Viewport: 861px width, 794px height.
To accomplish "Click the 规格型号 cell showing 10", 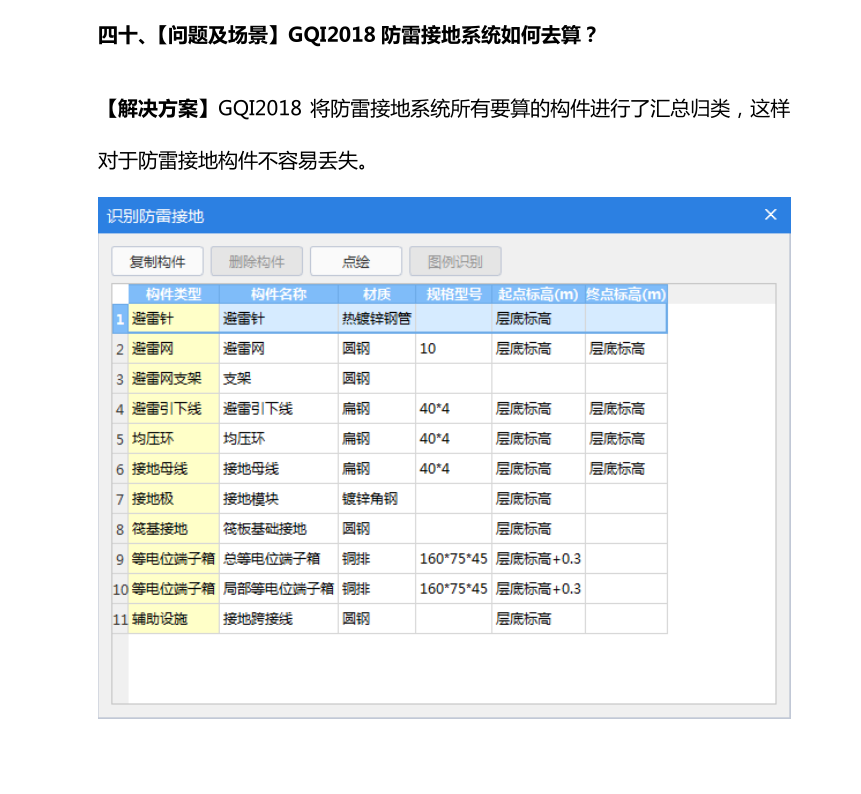I will (454, 349).
